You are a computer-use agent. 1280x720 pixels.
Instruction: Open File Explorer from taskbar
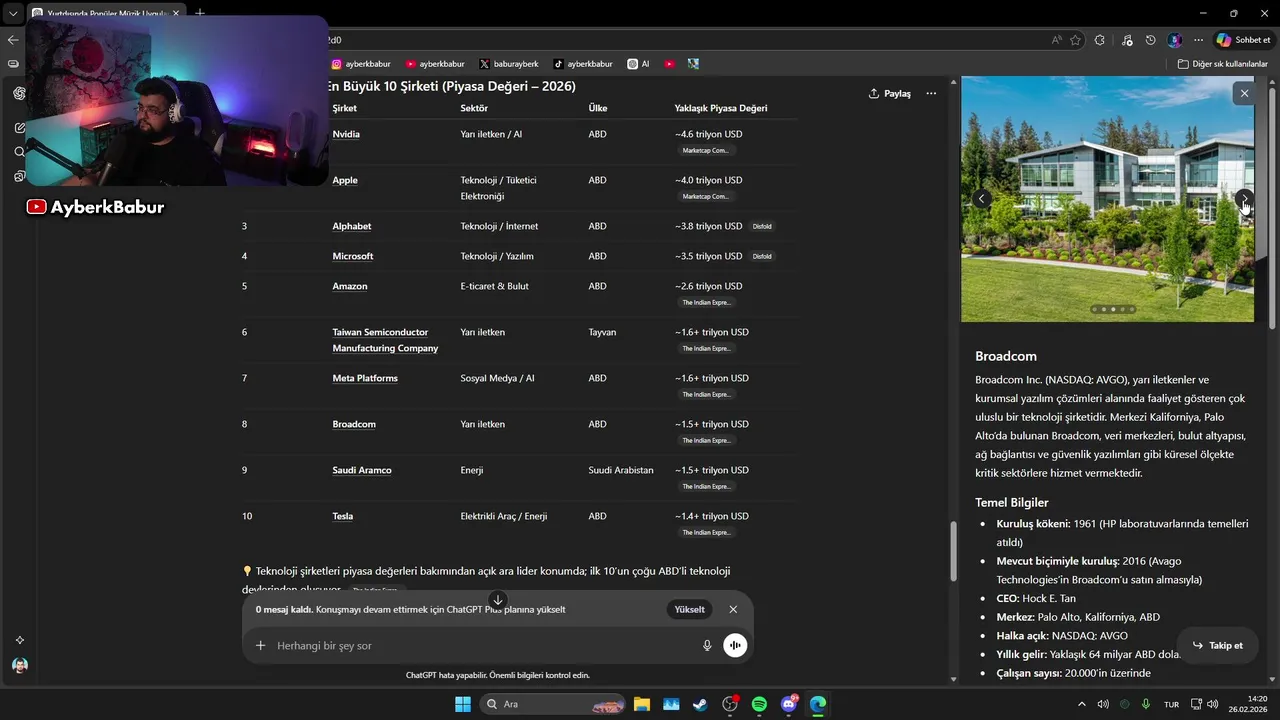pyautogui.click(x=642, y=704)
